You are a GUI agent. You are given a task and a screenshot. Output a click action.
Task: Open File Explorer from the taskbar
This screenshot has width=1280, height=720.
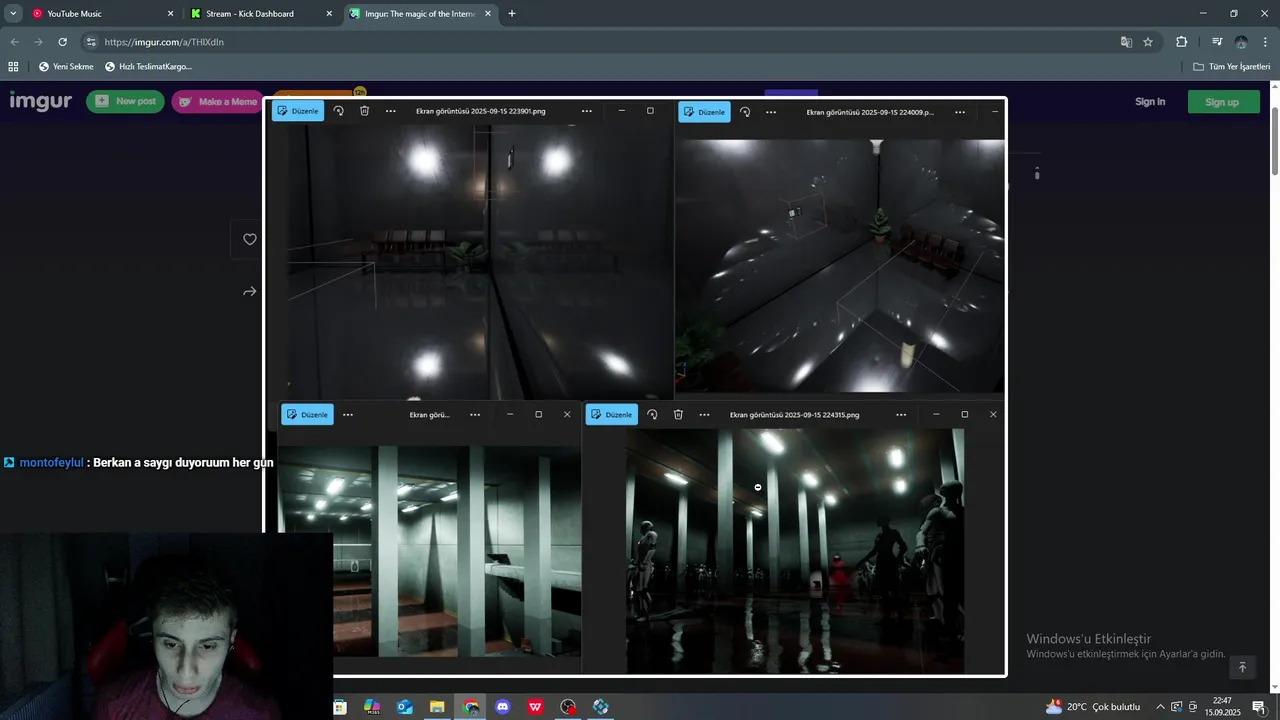pos(437,707)
